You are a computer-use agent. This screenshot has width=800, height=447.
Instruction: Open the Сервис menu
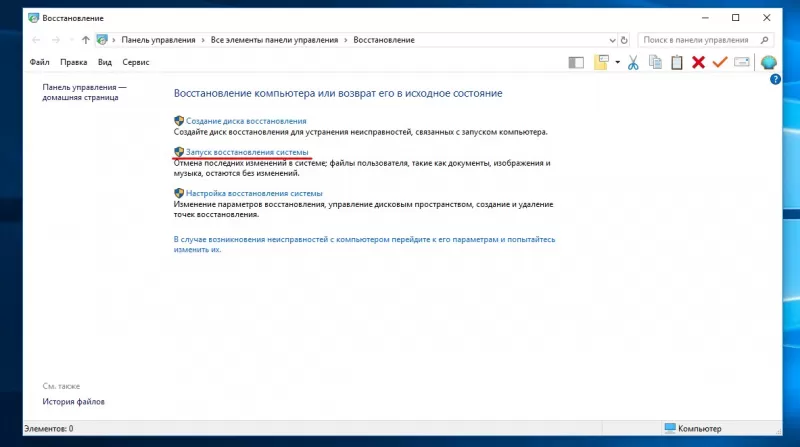[136, 62]
